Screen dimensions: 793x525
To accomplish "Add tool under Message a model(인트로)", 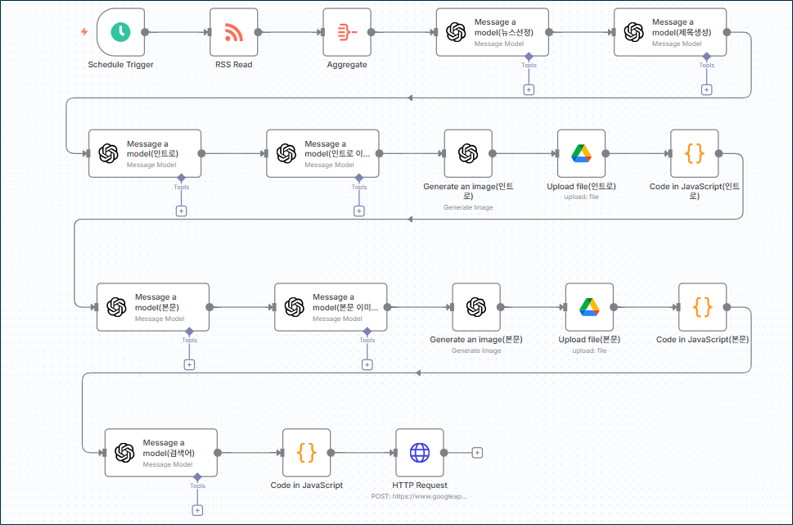I will pyautogui.click(x=181, y=211).
